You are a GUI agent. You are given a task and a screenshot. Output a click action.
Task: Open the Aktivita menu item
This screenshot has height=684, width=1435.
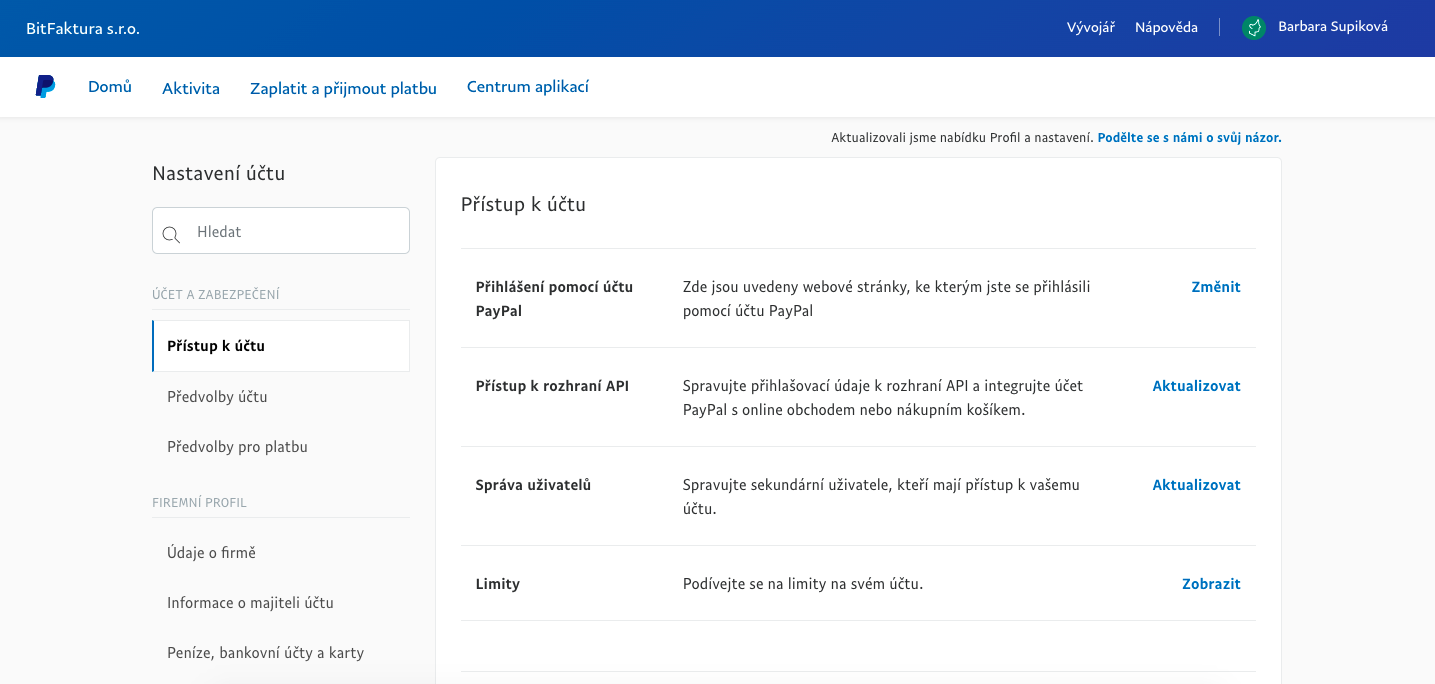[x=191, y=88]
